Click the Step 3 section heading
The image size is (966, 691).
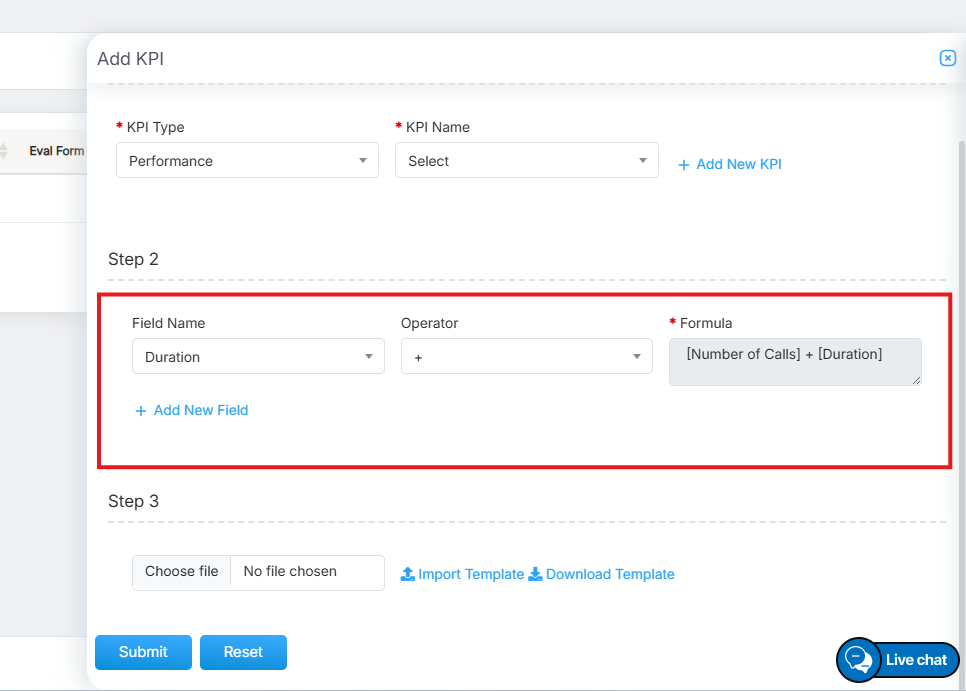pos(133,501)
